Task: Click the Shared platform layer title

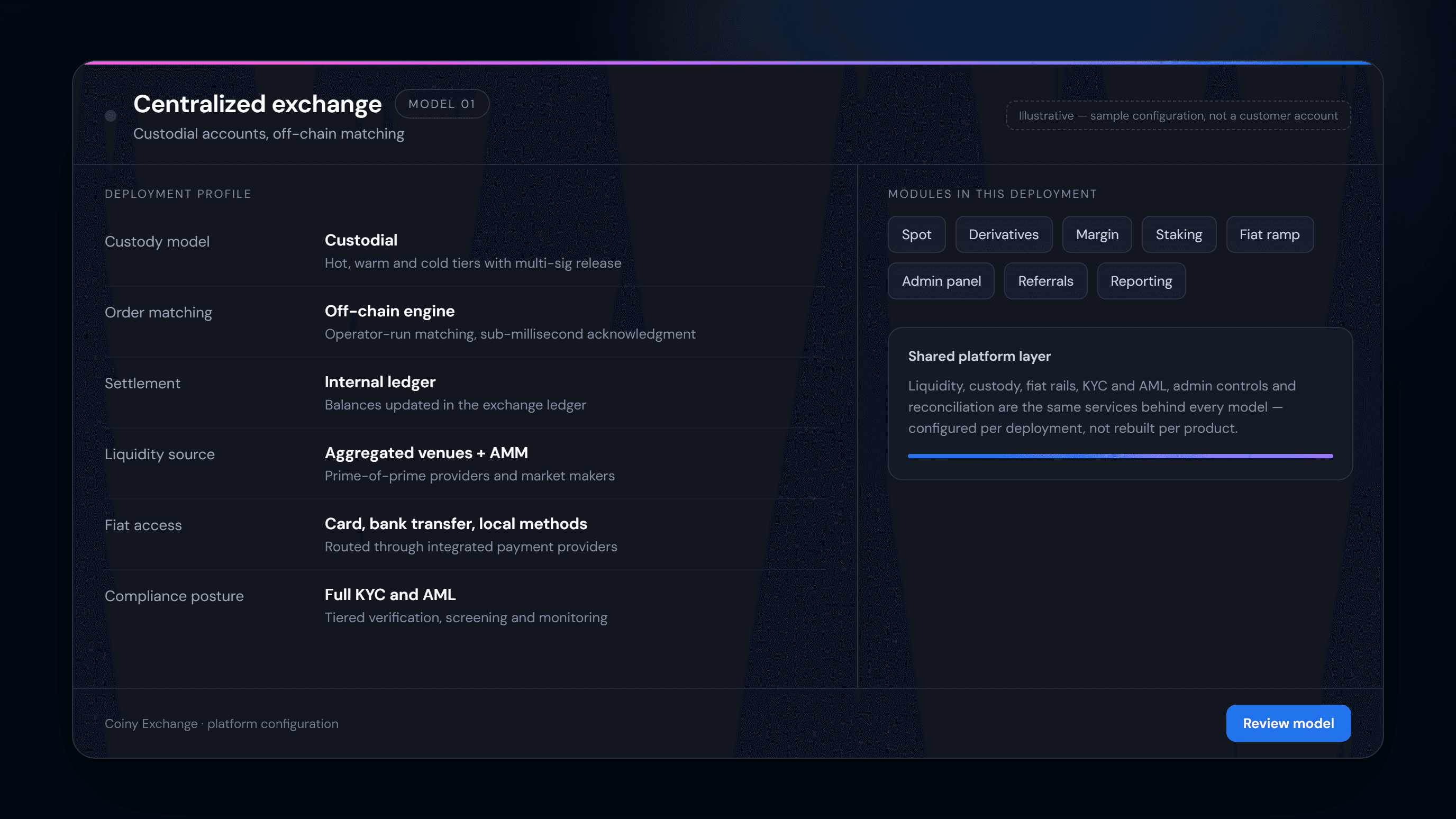Action: (979, 356)
